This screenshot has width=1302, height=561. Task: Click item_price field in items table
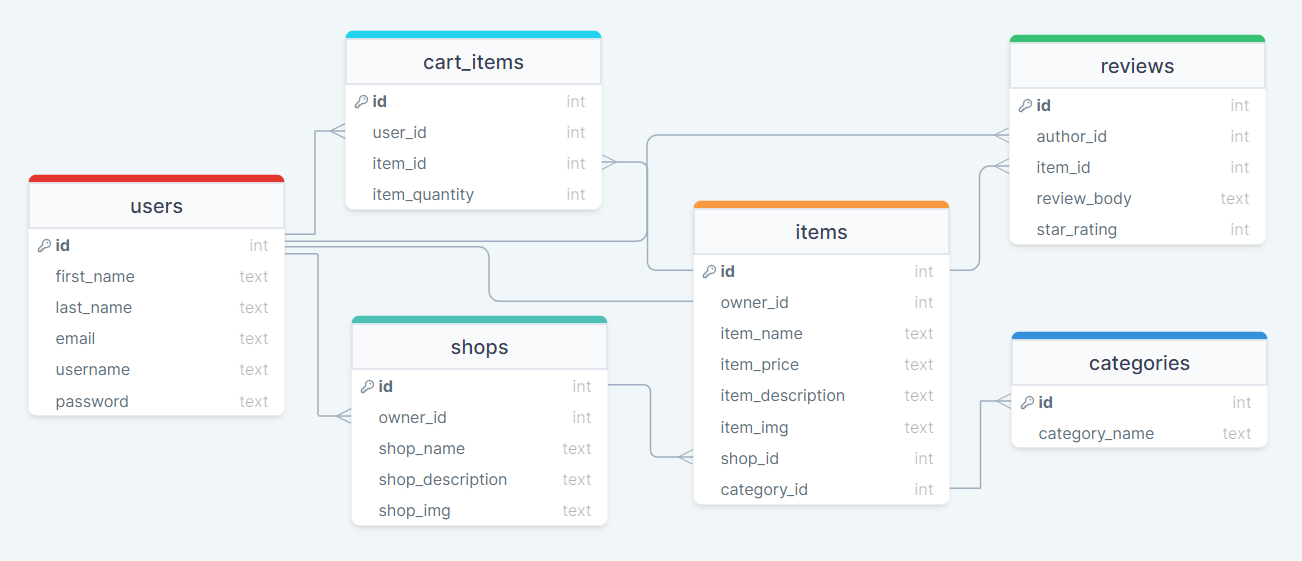822,364
